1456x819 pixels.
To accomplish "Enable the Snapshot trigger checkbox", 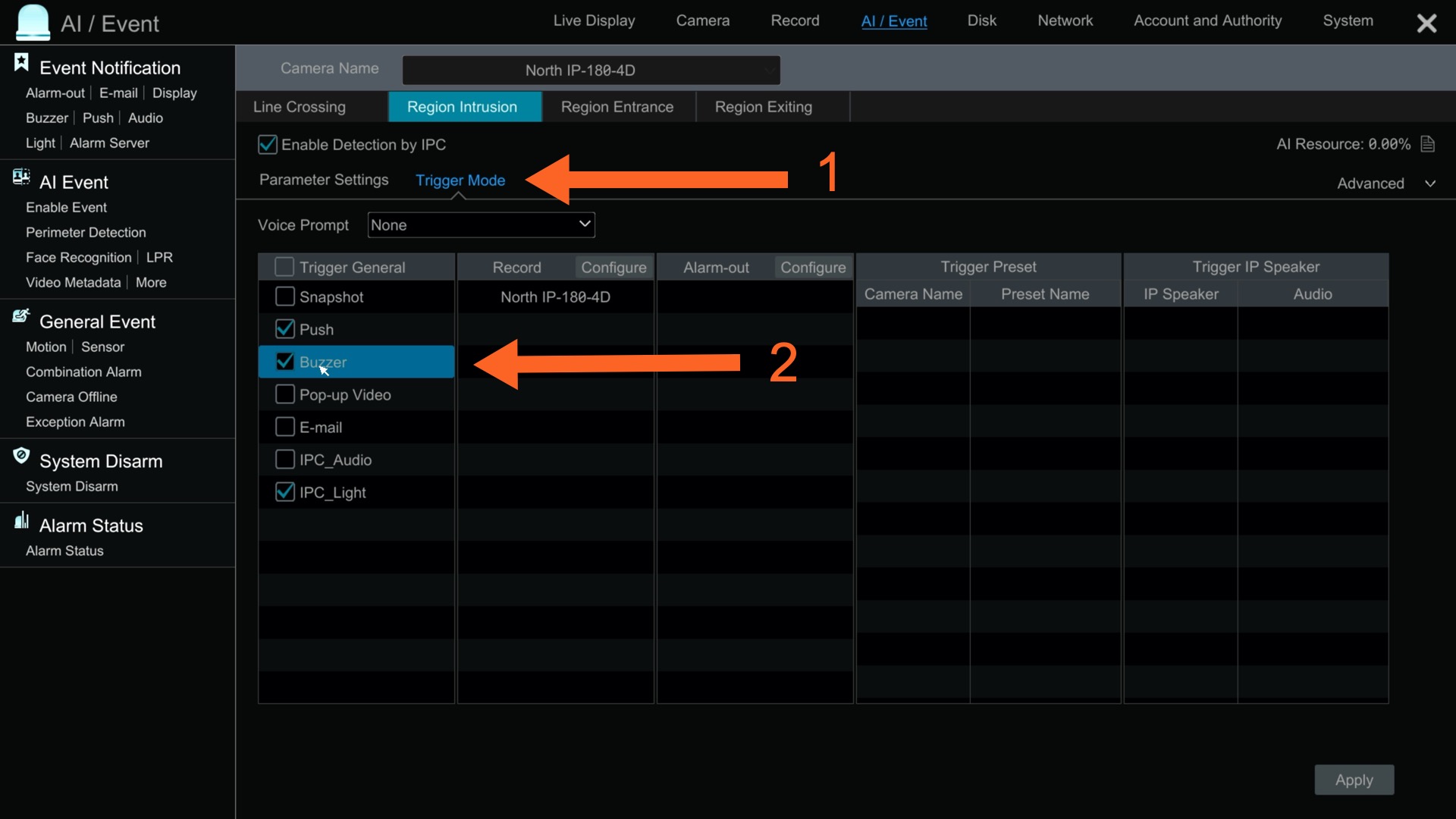I will coord(285,297).
